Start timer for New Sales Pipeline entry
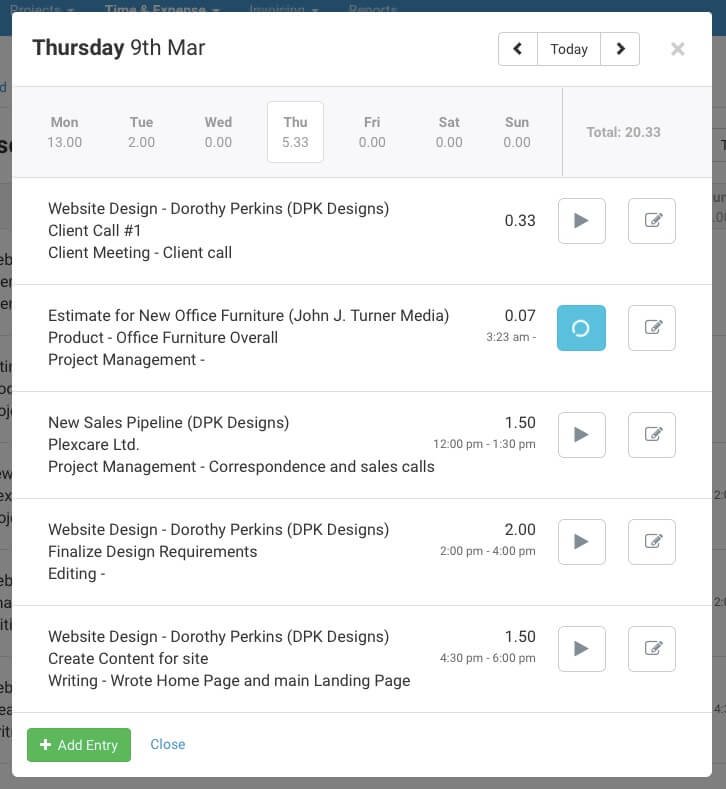Image resolution: width=726 pixels, height=789 pixels. [581, 435]
